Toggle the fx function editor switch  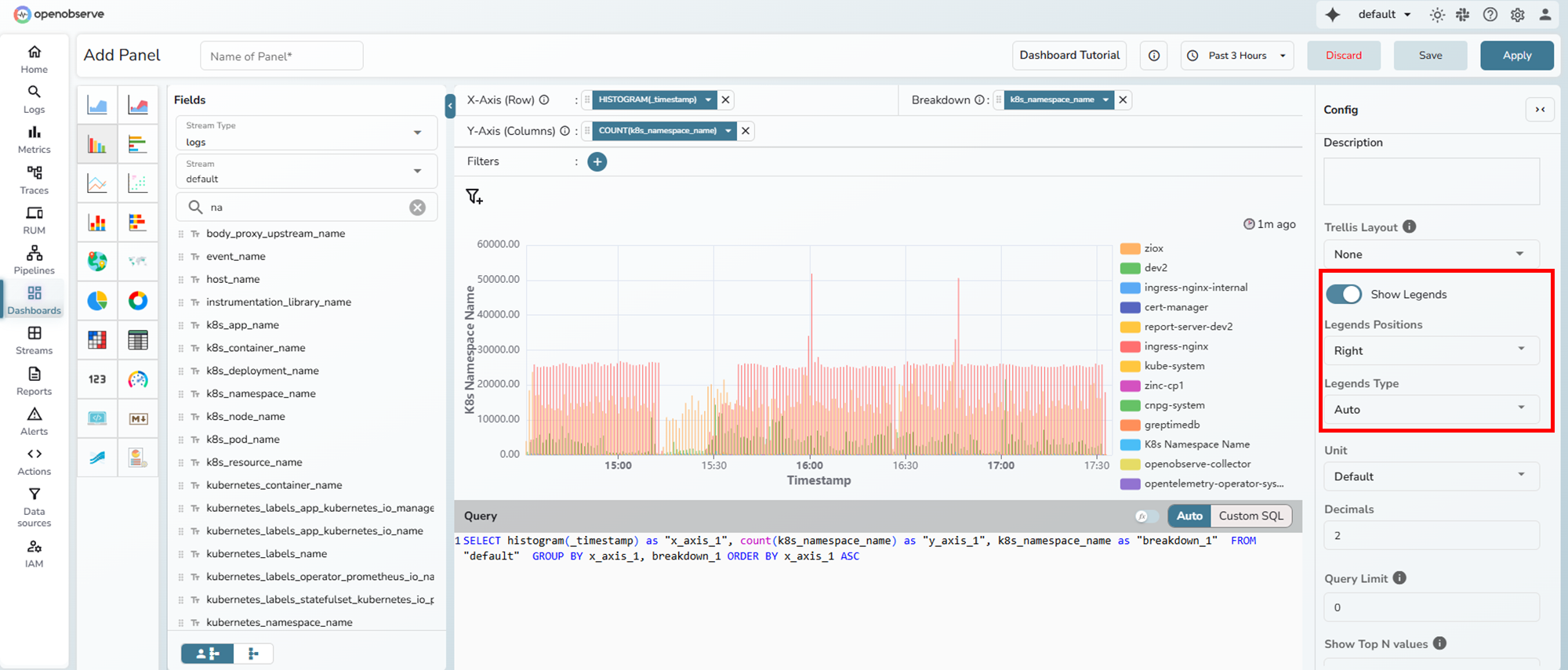(x=1146, y=516)
